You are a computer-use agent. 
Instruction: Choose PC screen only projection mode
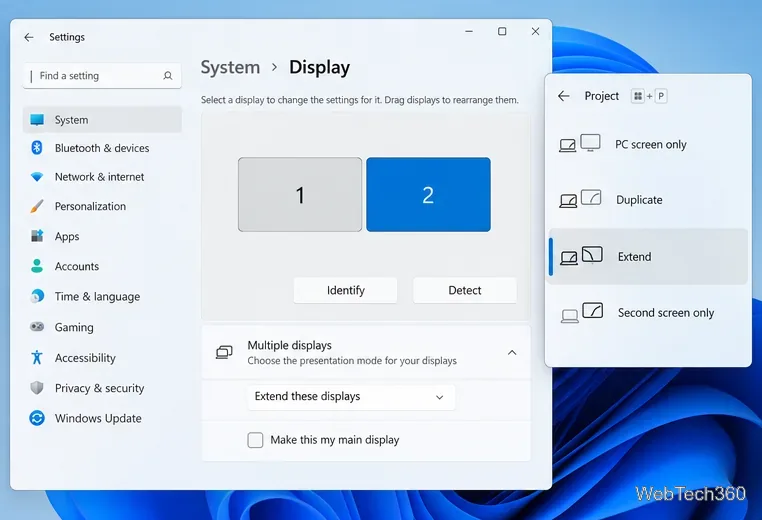point(648,144)
